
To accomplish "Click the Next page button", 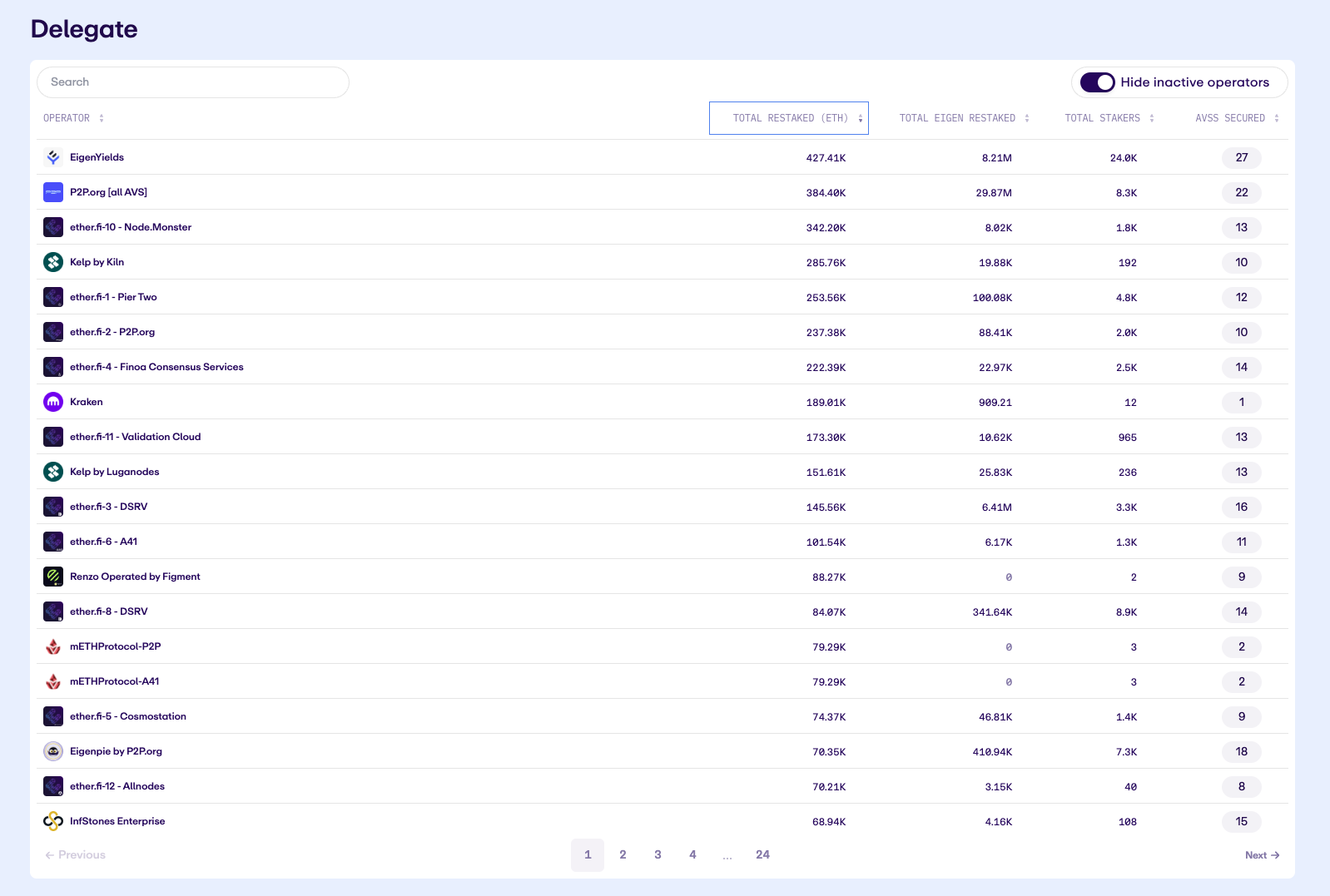I will (x=1262, y=855).
